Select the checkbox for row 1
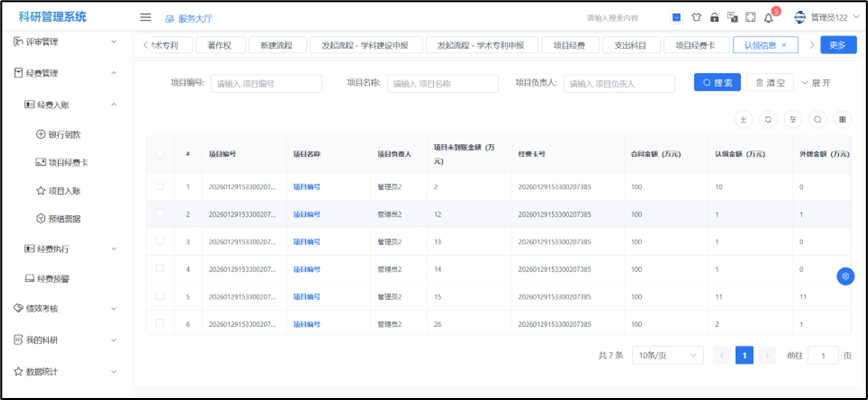Viewport: 868px width, 400px height. click(160, 186)
